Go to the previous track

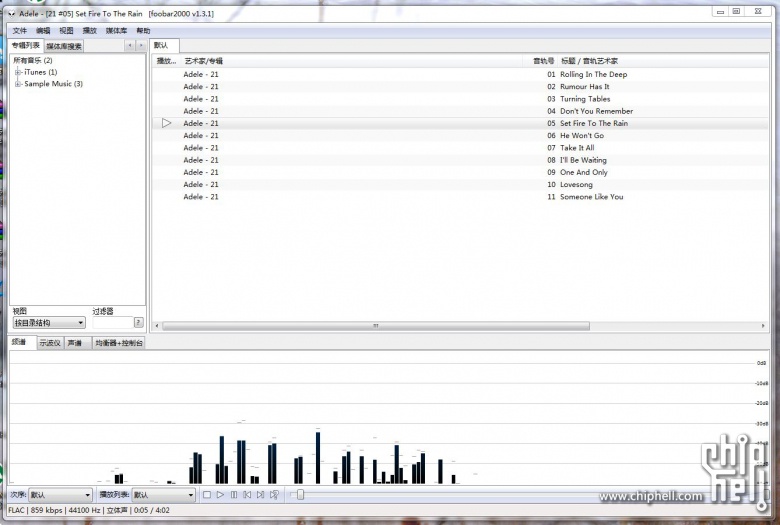click(247, 495)
